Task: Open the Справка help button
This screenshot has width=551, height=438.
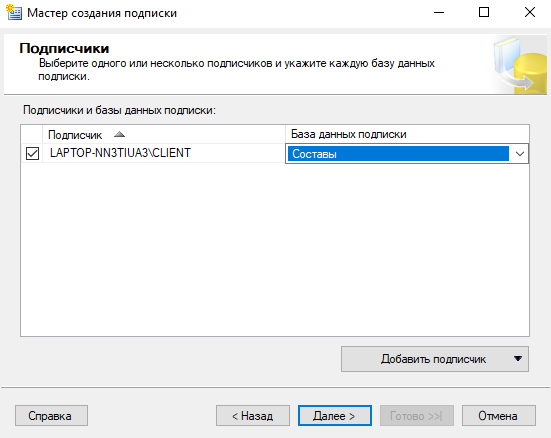Action: pos(51,416)
